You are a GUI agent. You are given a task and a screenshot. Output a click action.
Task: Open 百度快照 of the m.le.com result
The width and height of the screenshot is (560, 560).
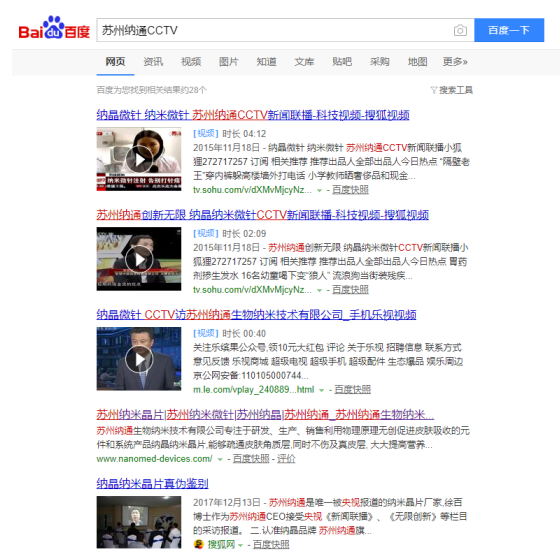click(x=352, y=390)
